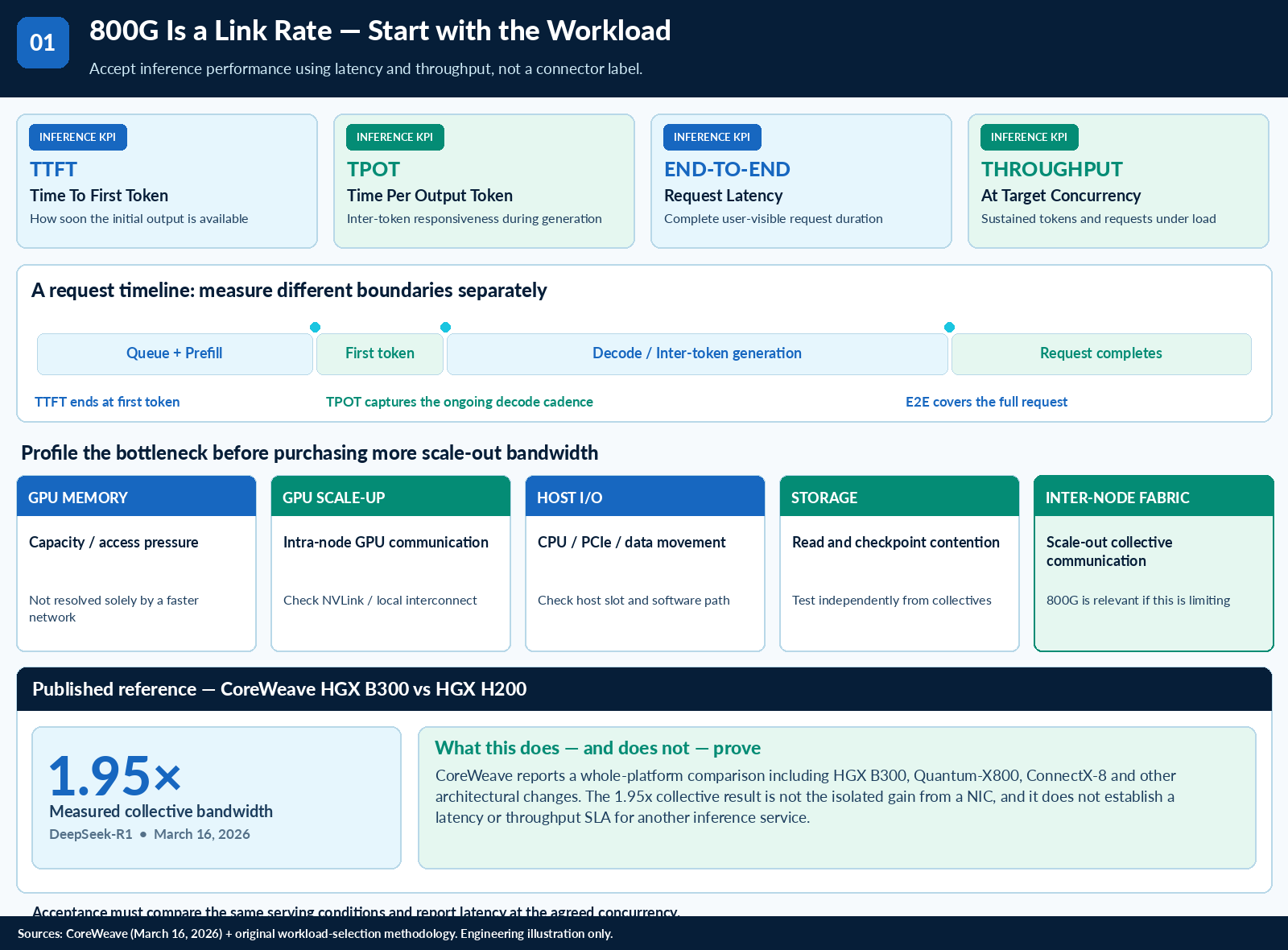Click the 1.95× metric value
The height and width of the screenshot is (950, 1288).
point(115,776)
